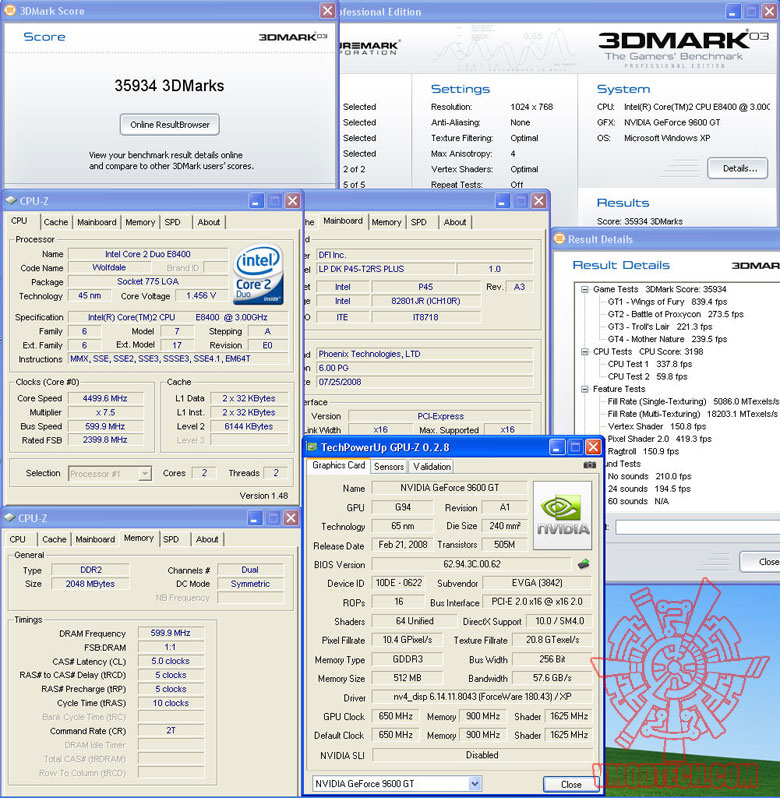780x798 pixels.
Task: Select GT1 - Wings of Fury result row
Action: pos(667,302)
